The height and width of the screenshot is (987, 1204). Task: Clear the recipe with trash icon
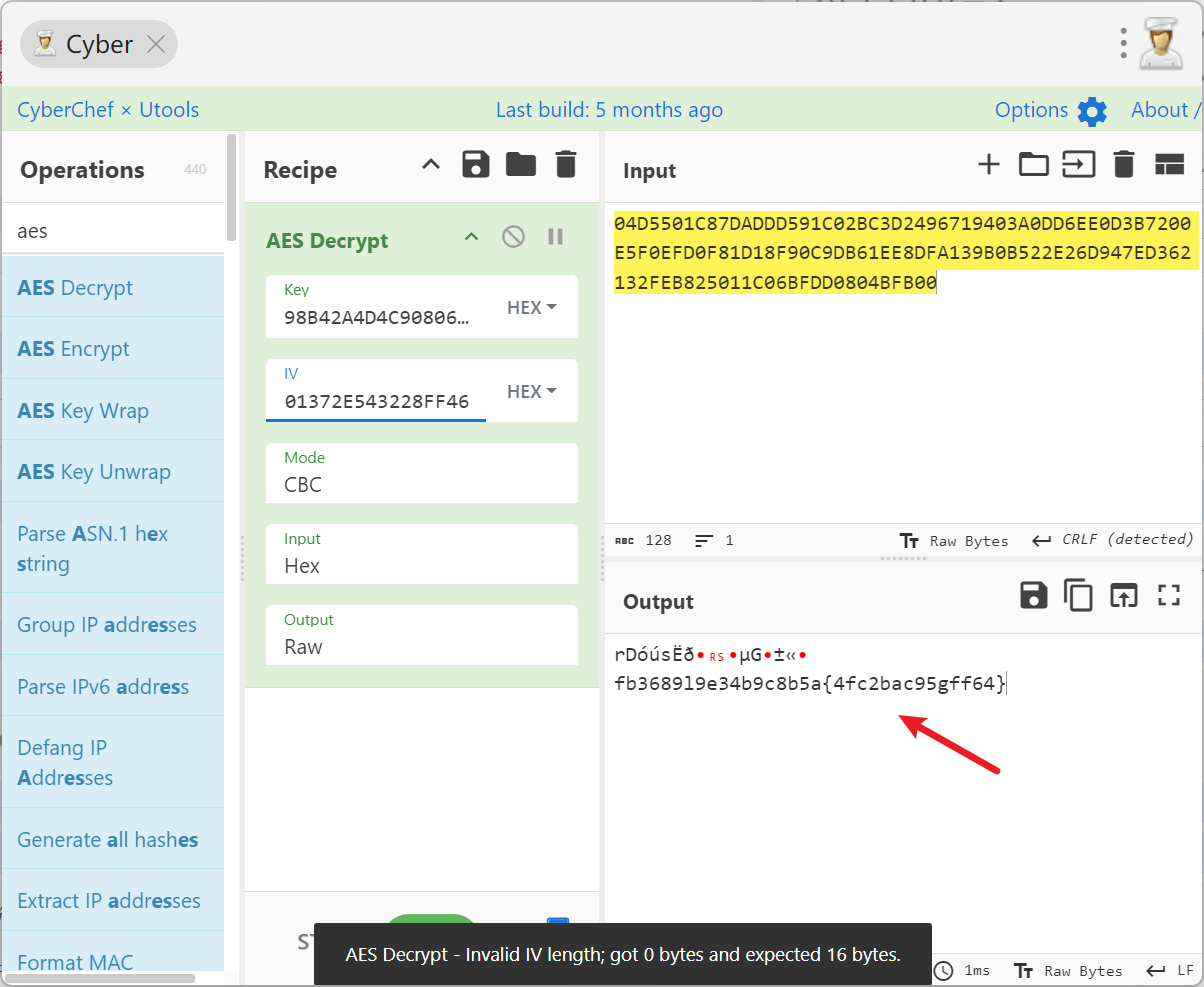tap(566, 165)
